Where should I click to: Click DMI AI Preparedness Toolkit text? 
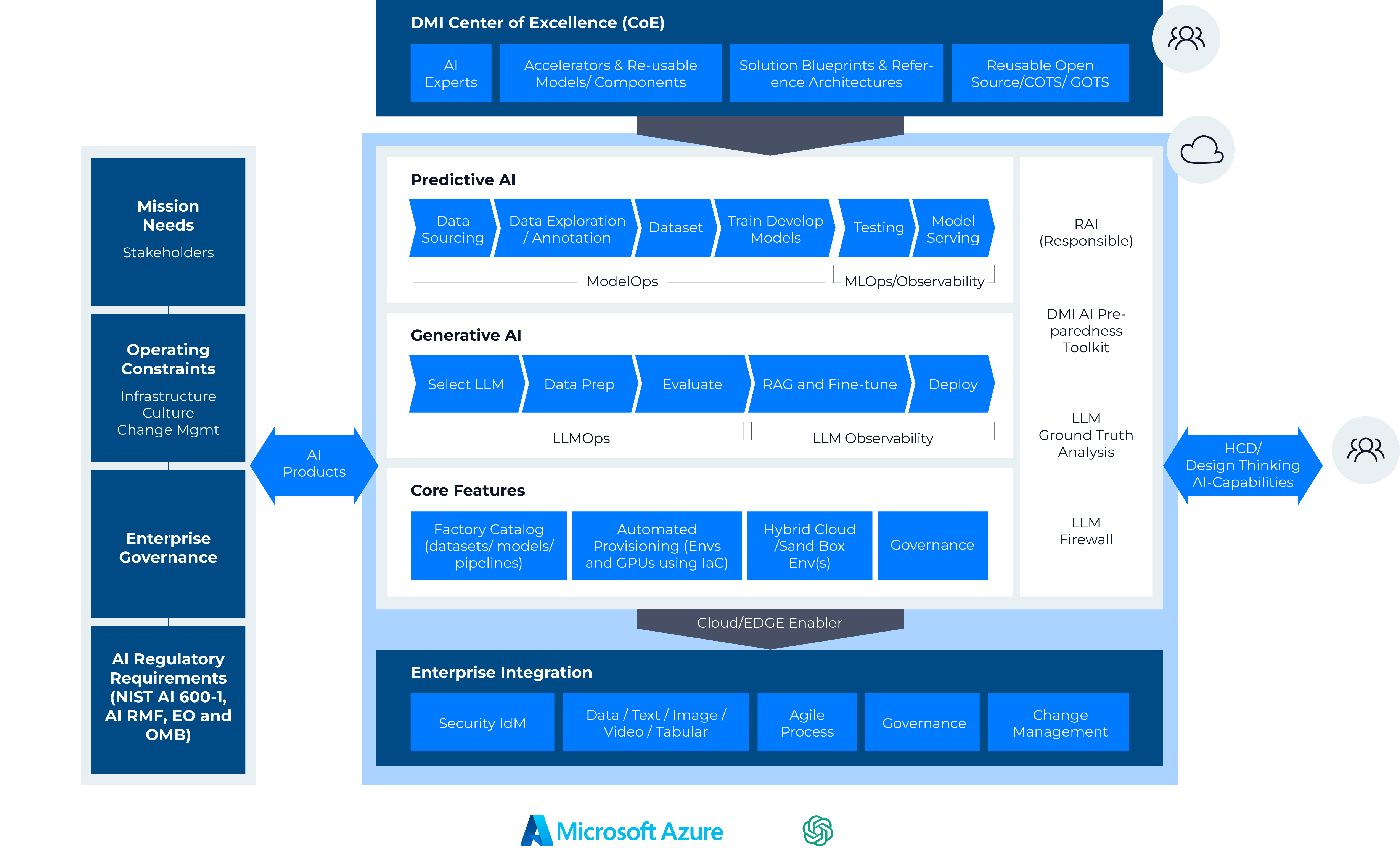(1086, 330)
